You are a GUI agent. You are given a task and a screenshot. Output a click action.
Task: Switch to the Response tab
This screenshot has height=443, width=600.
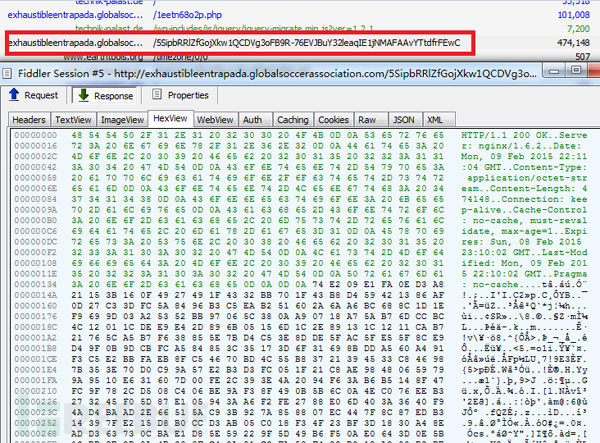point(105,95)
